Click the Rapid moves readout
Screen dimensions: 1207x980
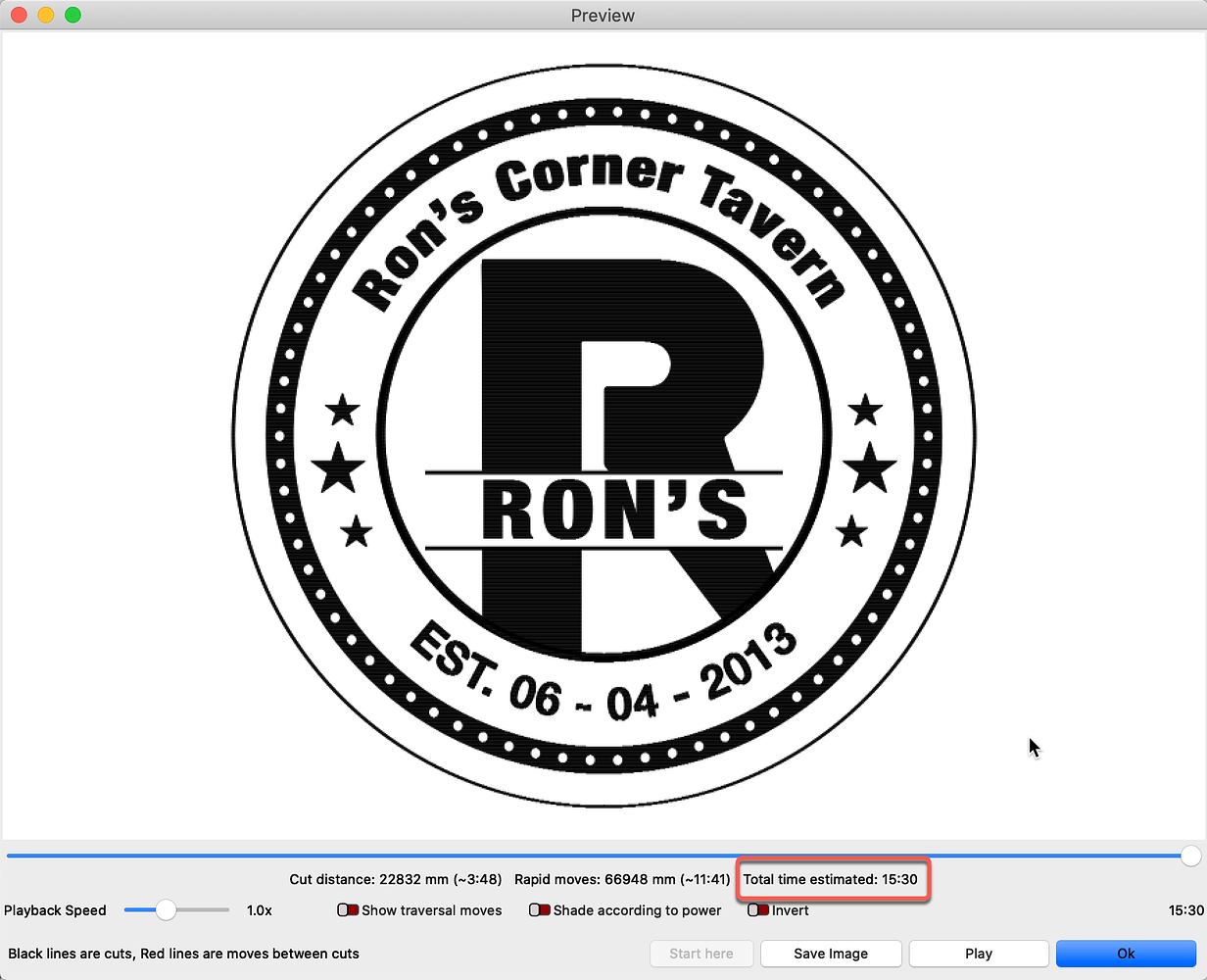tap(621, 879)
